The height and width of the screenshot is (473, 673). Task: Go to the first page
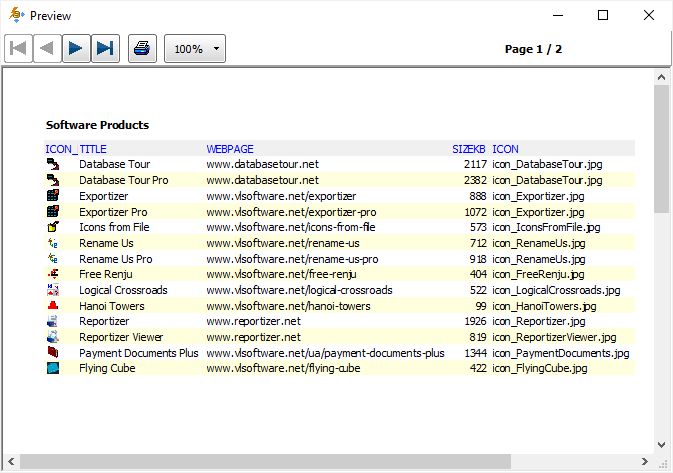[x=18, y=49]
